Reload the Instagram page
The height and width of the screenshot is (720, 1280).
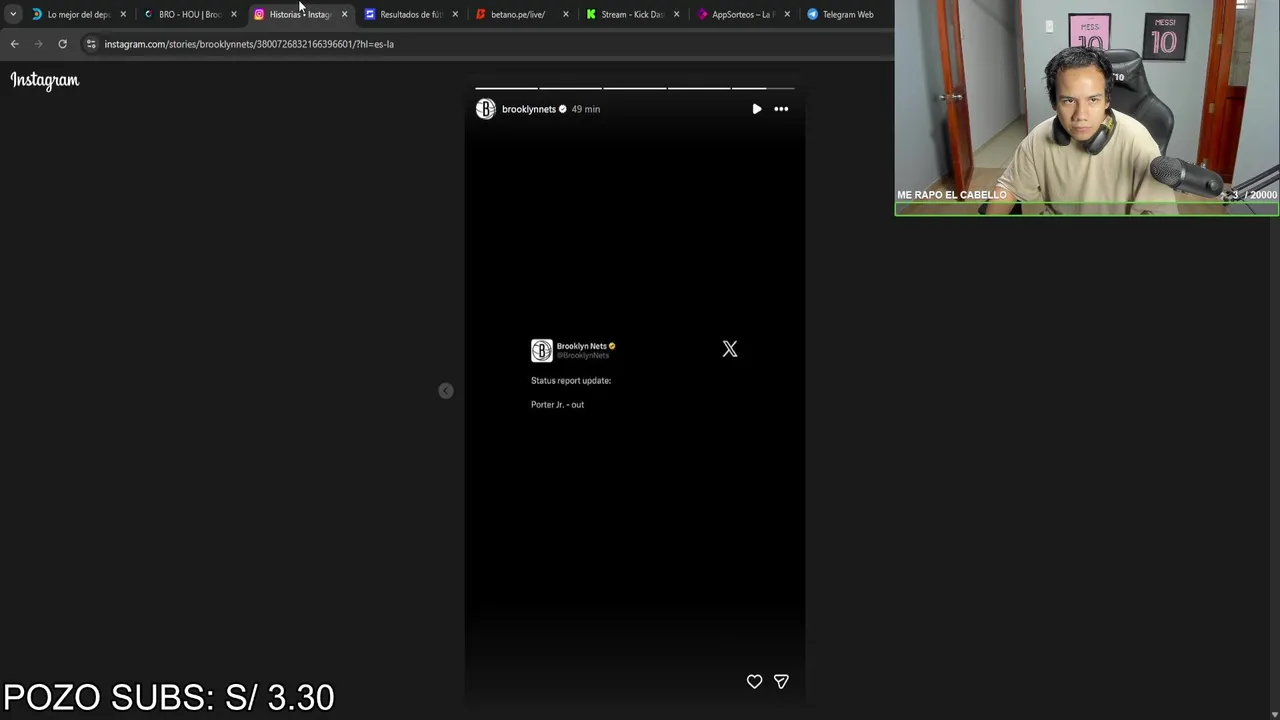[x=62, y=44]
